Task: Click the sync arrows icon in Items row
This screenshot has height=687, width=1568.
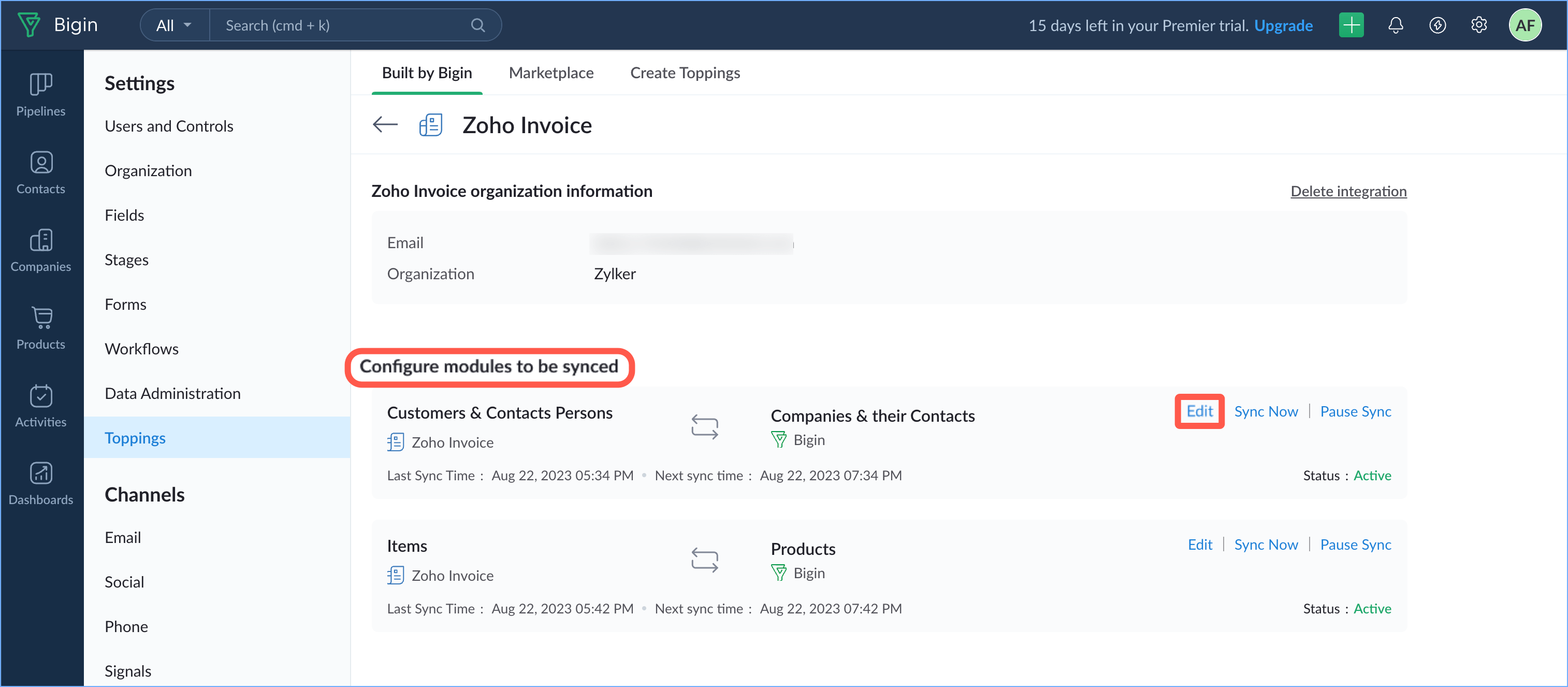Action: [x=704, y=560]
